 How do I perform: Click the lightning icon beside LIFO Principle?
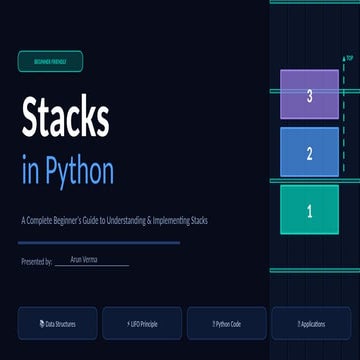click(128, 324)
